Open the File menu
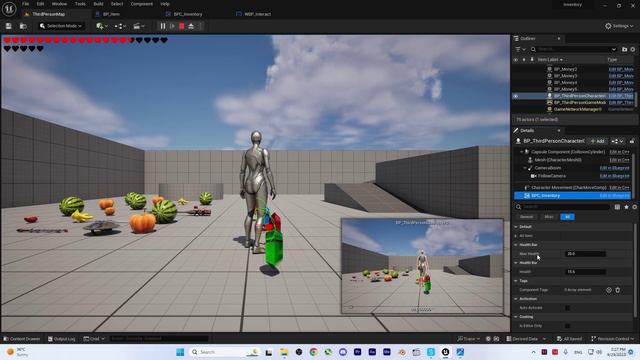Screen dimensions: 640x360 (25, 4)
